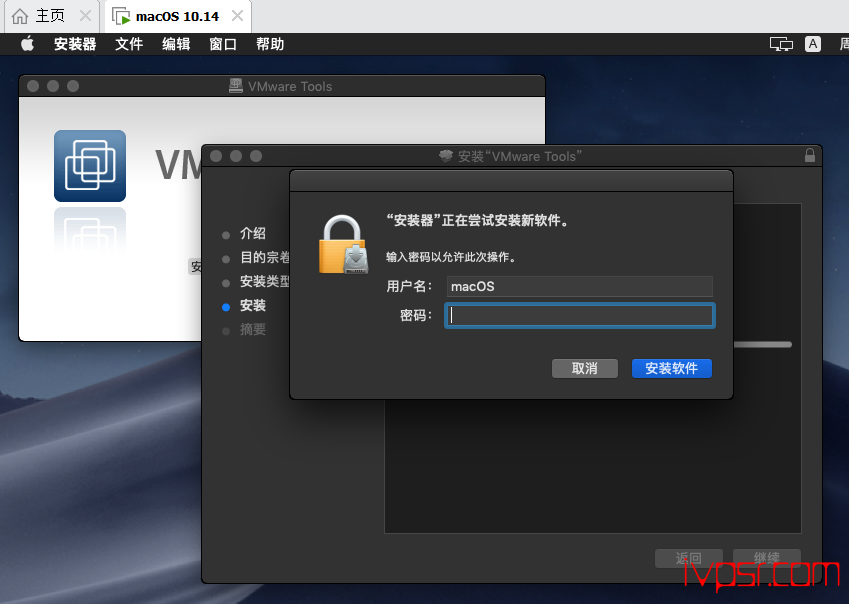849x604 pixels.
Task: Open the display mirroring menu bar icon
Action: point(781,44)
